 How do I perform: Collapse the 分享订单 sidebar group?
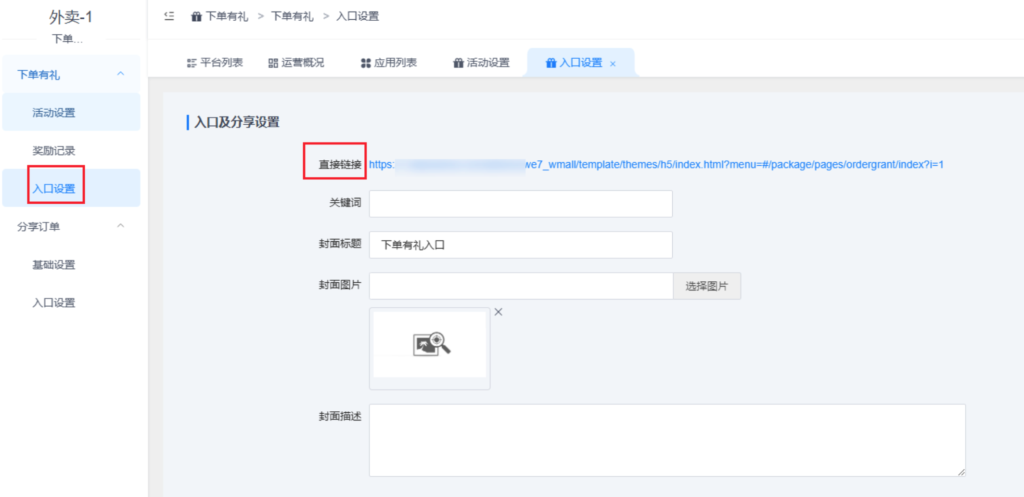[121, 226]
